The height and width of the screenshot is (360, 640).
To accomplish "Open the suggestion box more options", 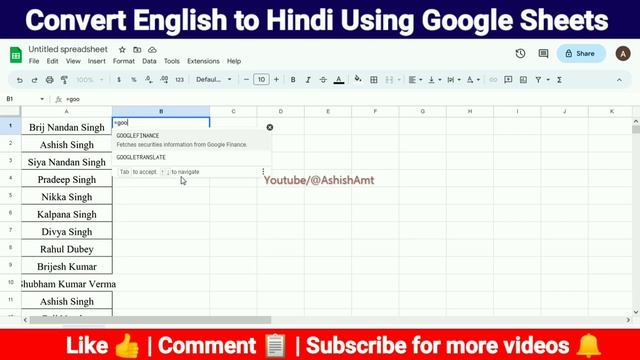I will (263, 172).
